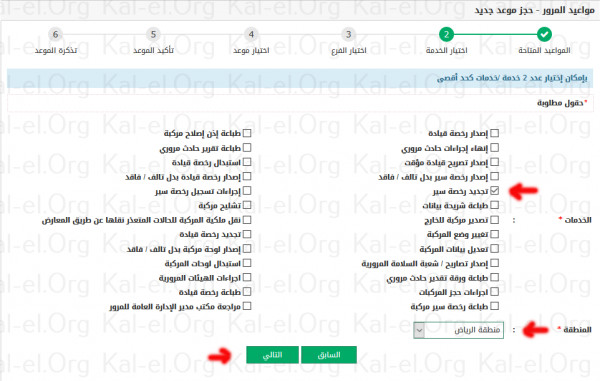Check طباعة رخصة قيادة checkbox

point(247,292)
